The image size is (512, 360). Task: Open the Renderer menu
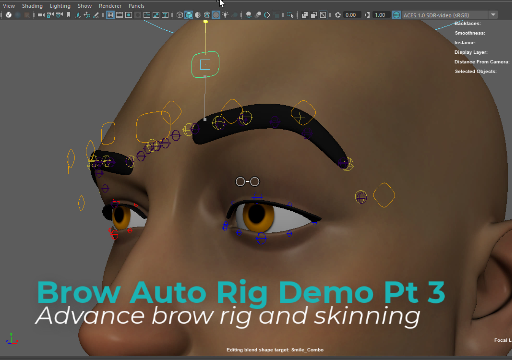(x=110, y=6)
